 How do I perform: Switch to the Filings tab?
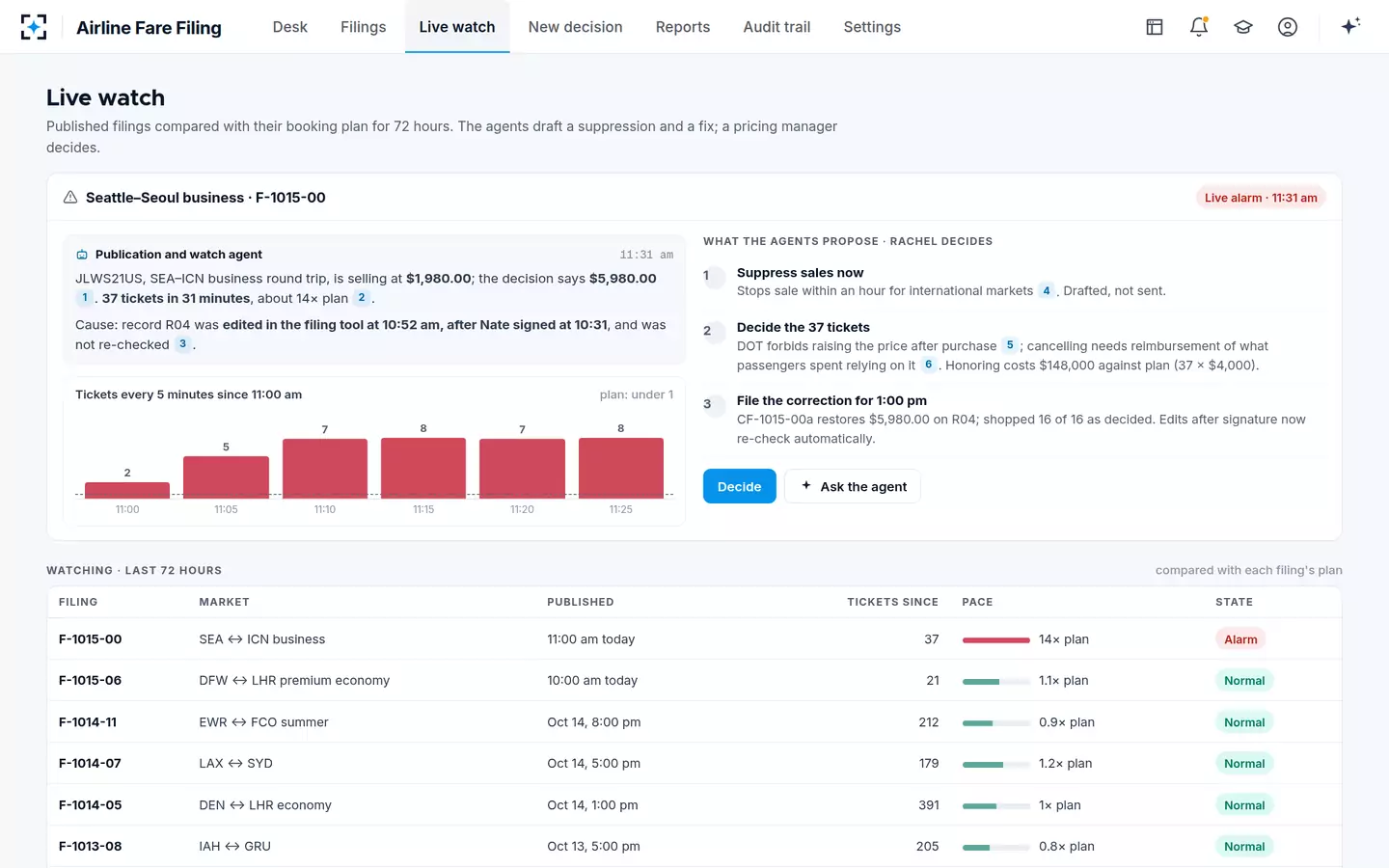364,27
